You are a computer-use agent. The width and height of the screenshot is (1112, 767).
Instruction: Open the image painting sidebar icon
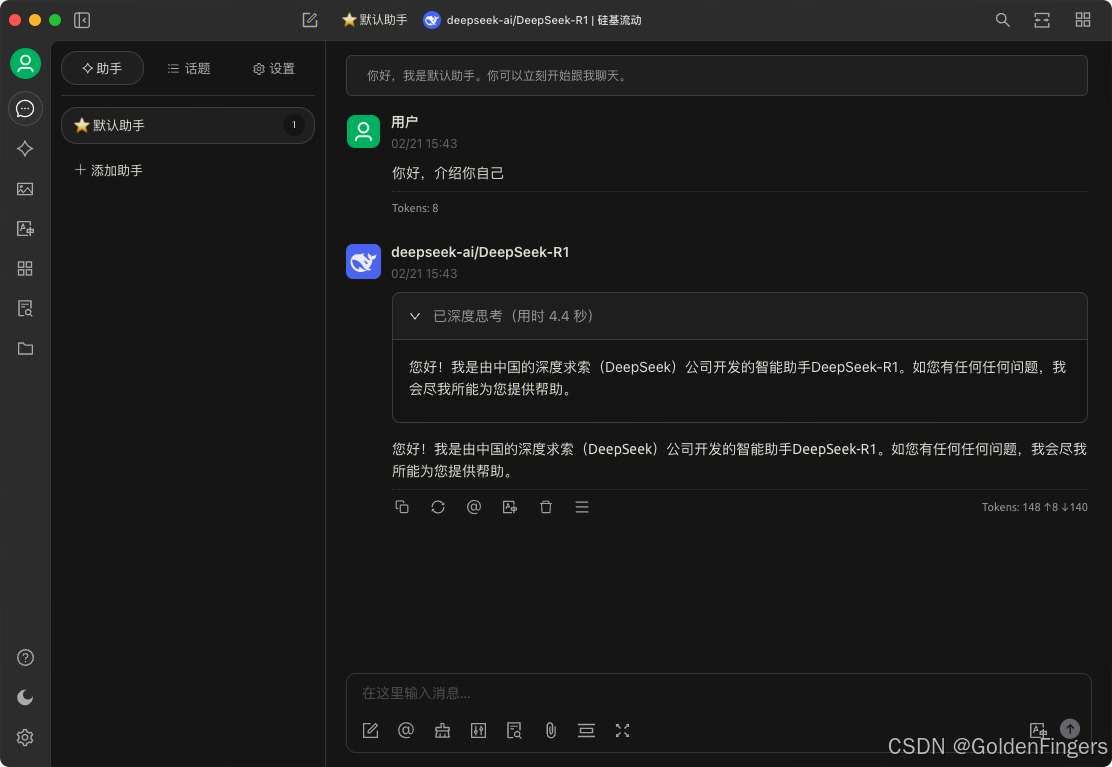(x=25, y=189)
